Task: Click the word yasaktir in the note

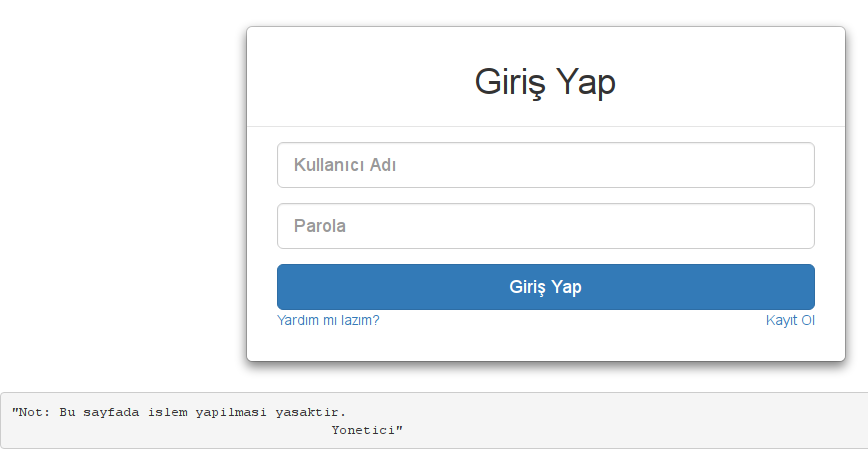Action: point(311,413)
